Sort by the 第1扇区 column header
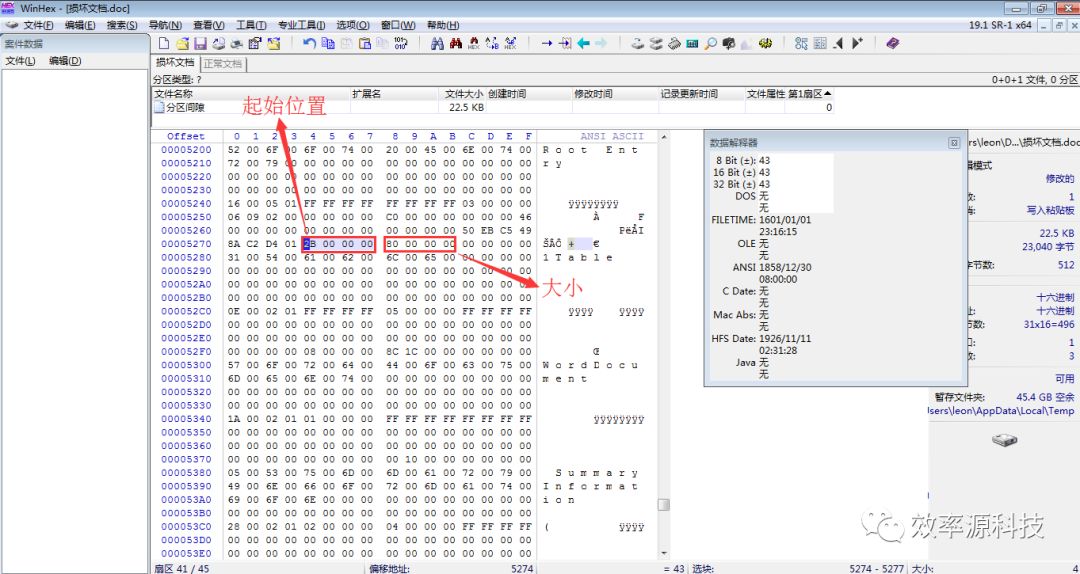This screenshot has width=1080, height=574. 809,94
